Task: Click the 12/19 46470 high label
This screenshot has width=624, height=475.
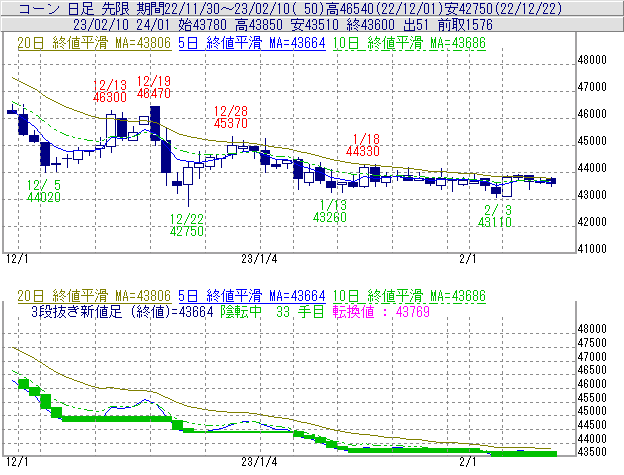Action: [x=154, y=87]
